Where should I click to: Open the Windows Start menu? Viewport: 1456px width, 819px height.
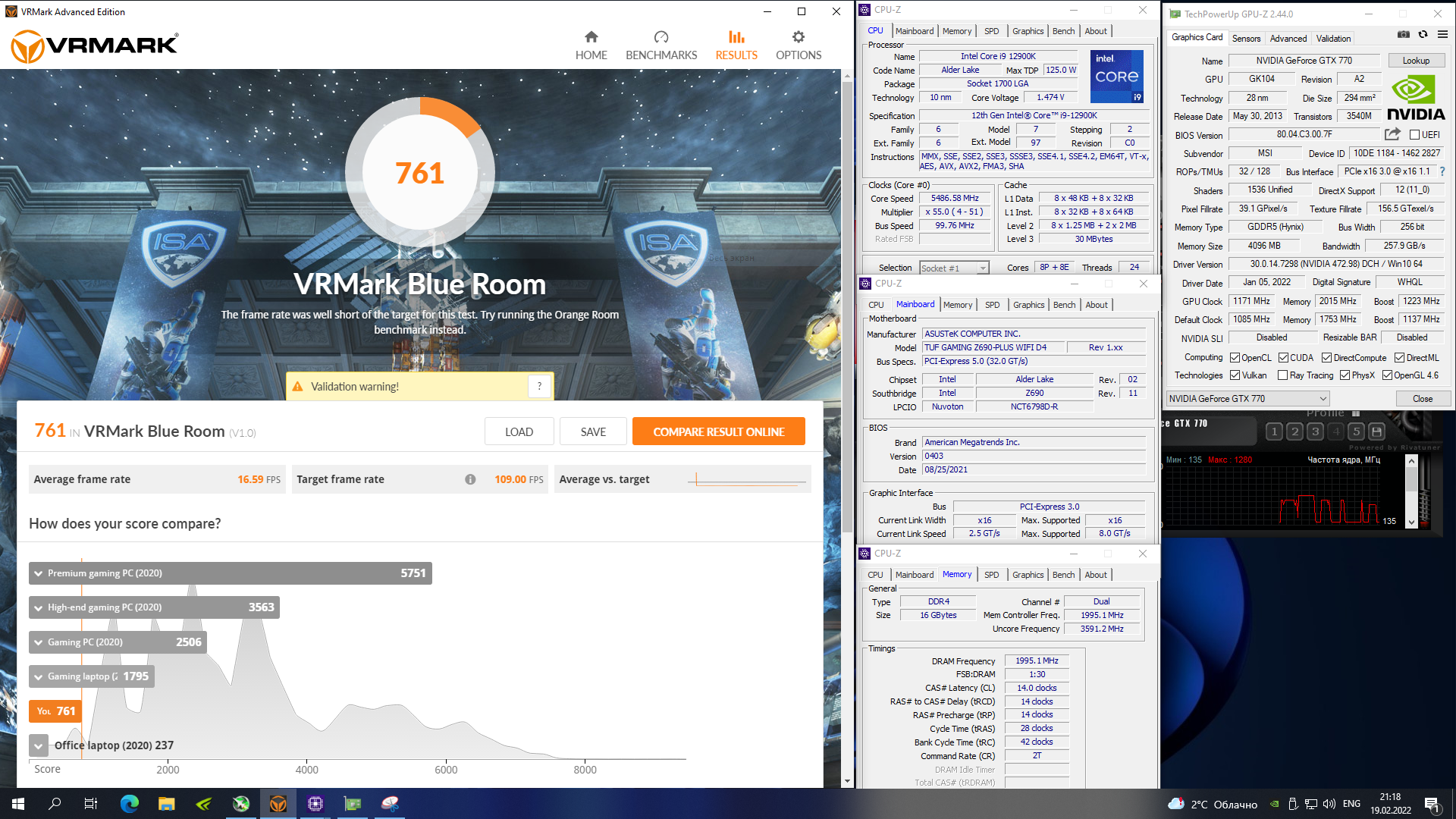point(18,804)
